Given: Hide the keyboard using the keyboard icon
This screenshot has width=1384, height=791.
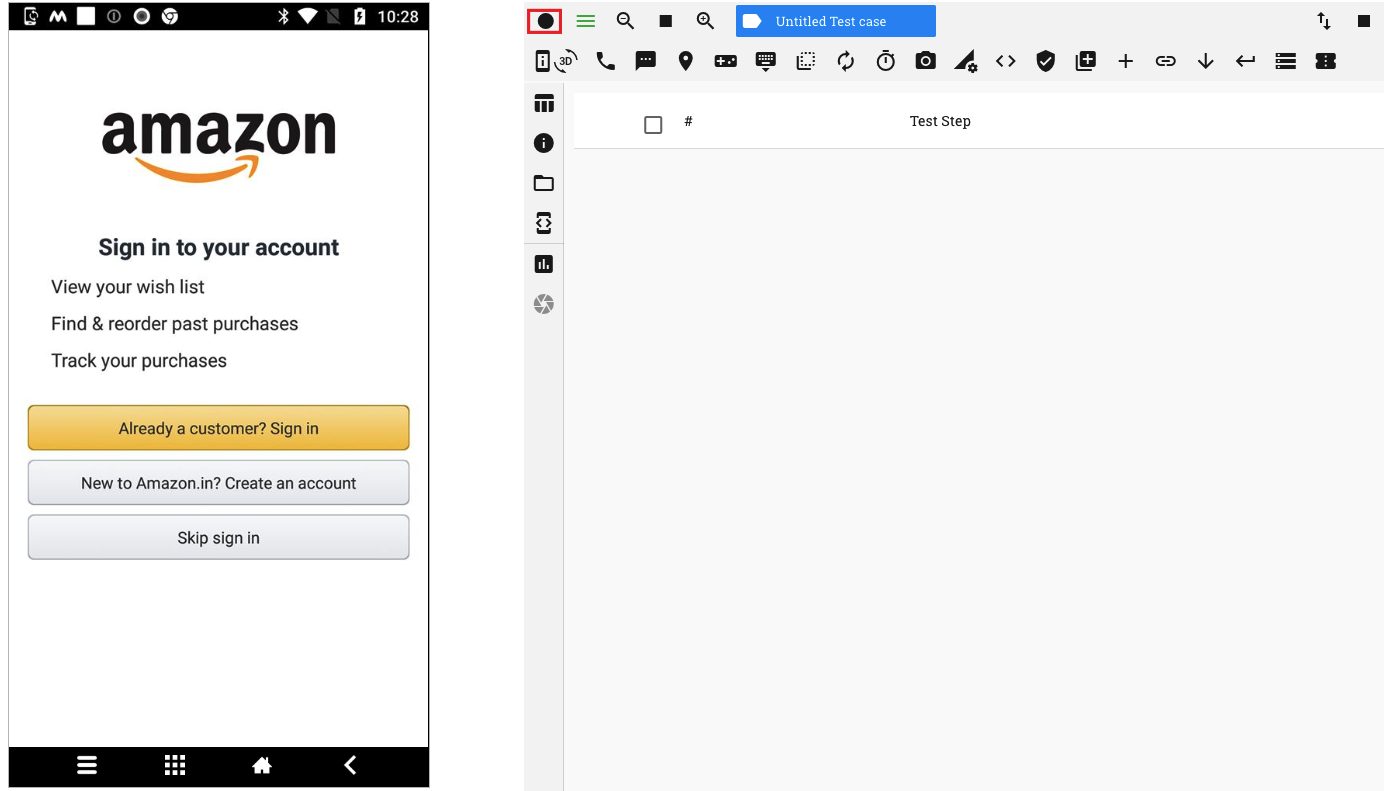Looking at the screenshot, I should point(765,62).
